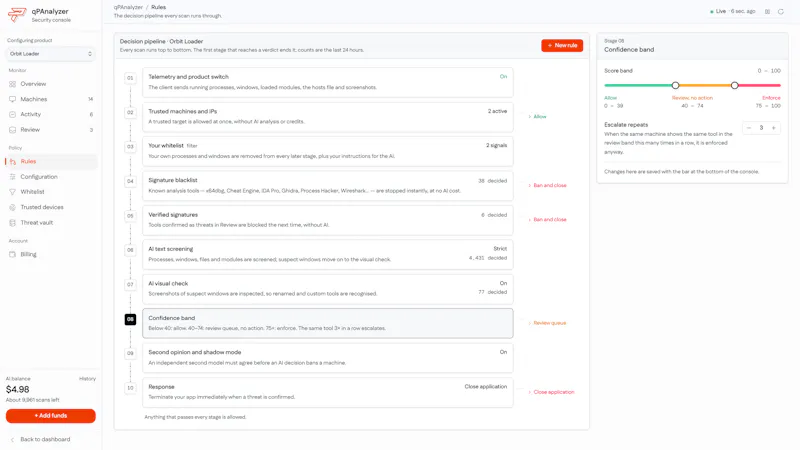This screenshot has width=800, height=450.
Task: Click the New rule button
Action: [562, 45]
